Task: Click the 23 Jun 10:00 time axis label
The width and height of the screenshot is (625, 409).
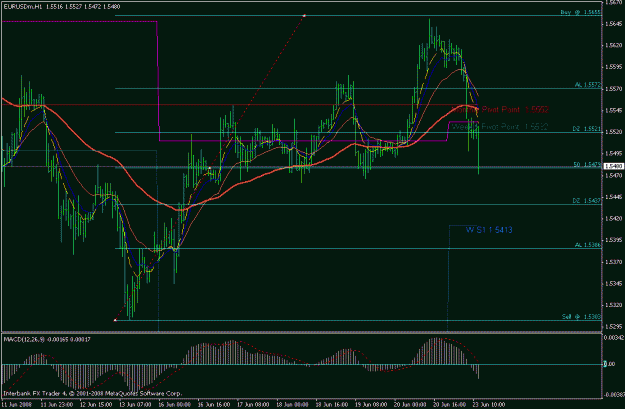Action: (489, 404)
